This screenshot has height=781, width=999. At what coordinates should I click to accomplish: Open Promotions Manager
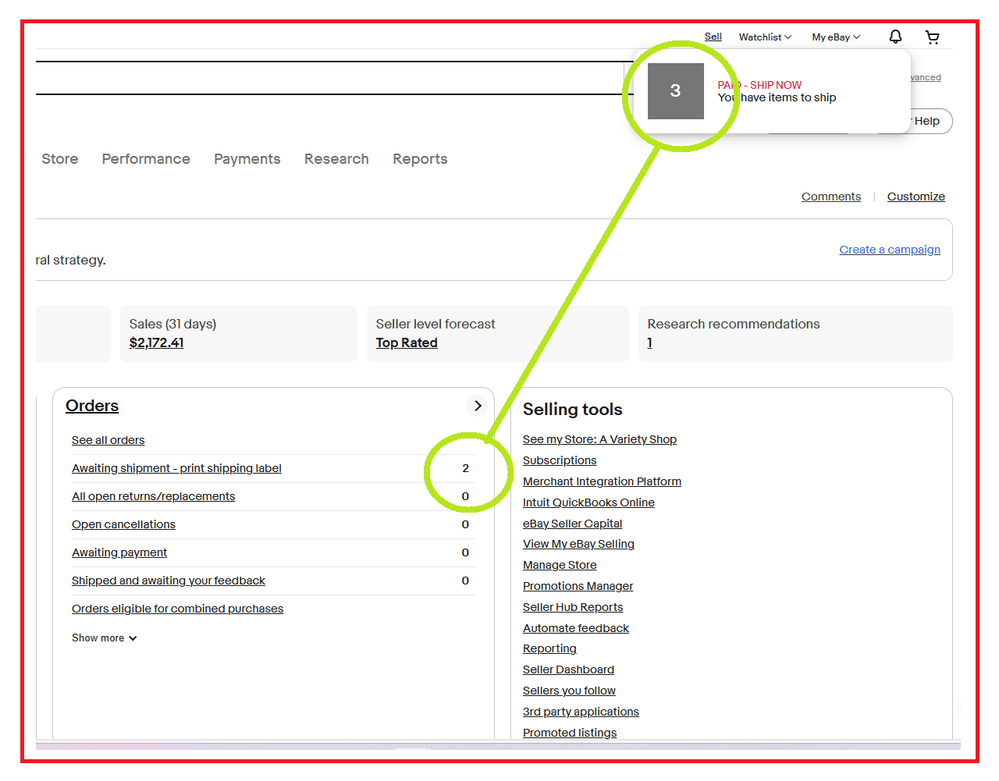point(577,585)
